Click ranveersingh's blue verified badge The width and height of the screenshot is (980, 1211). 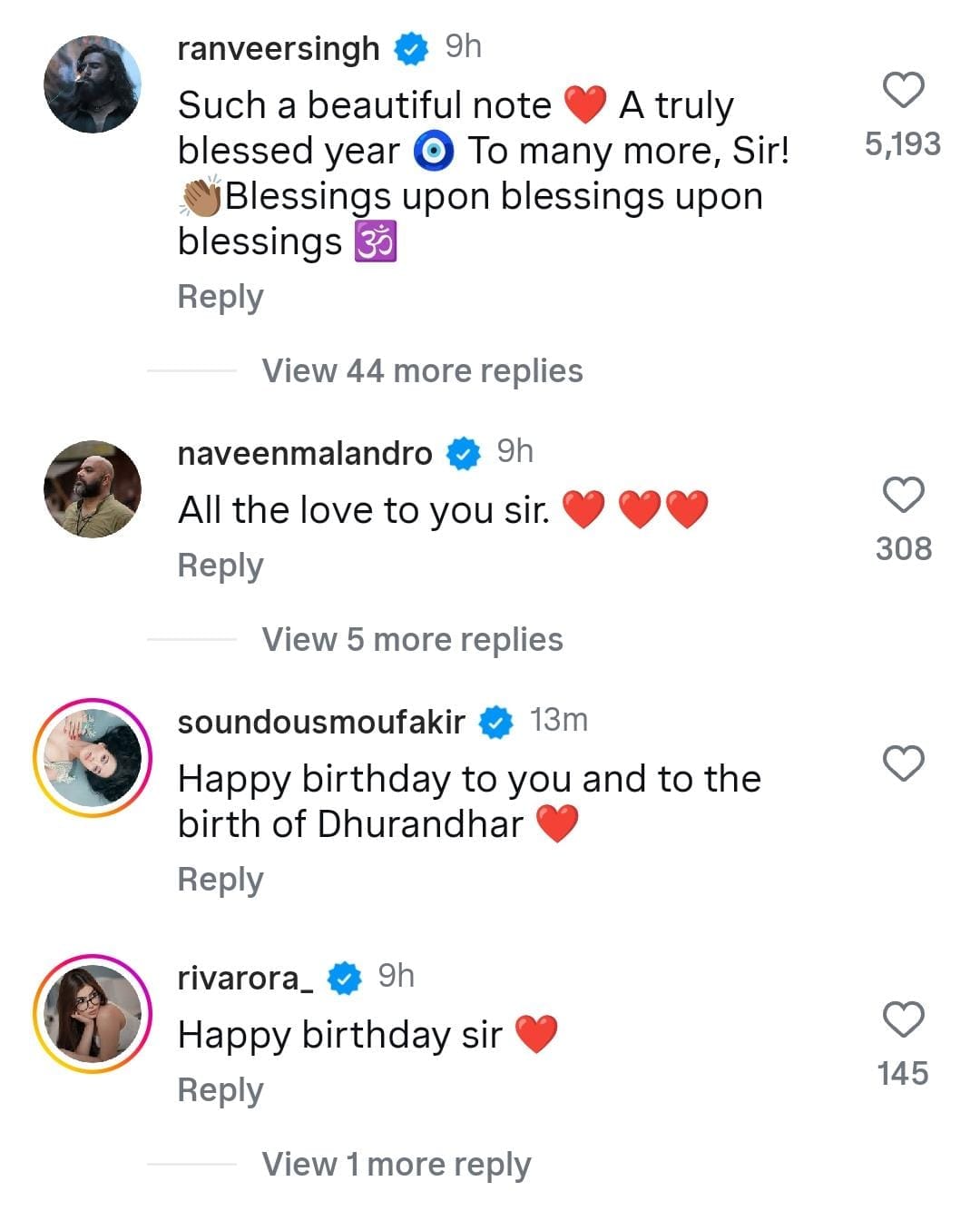(x=411, y=48)
